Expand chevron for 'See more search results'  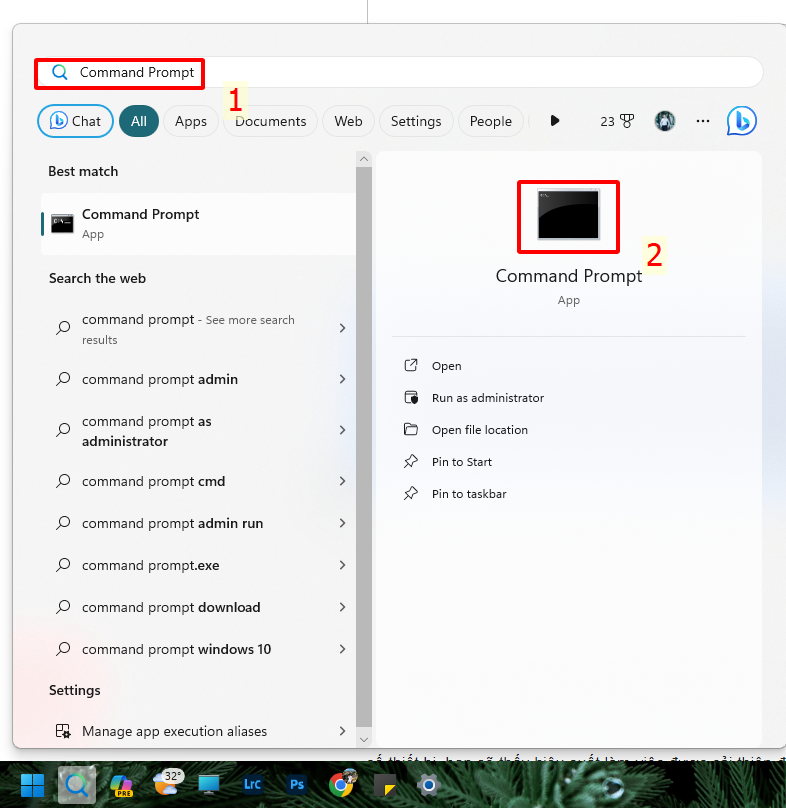coord(342,328)
